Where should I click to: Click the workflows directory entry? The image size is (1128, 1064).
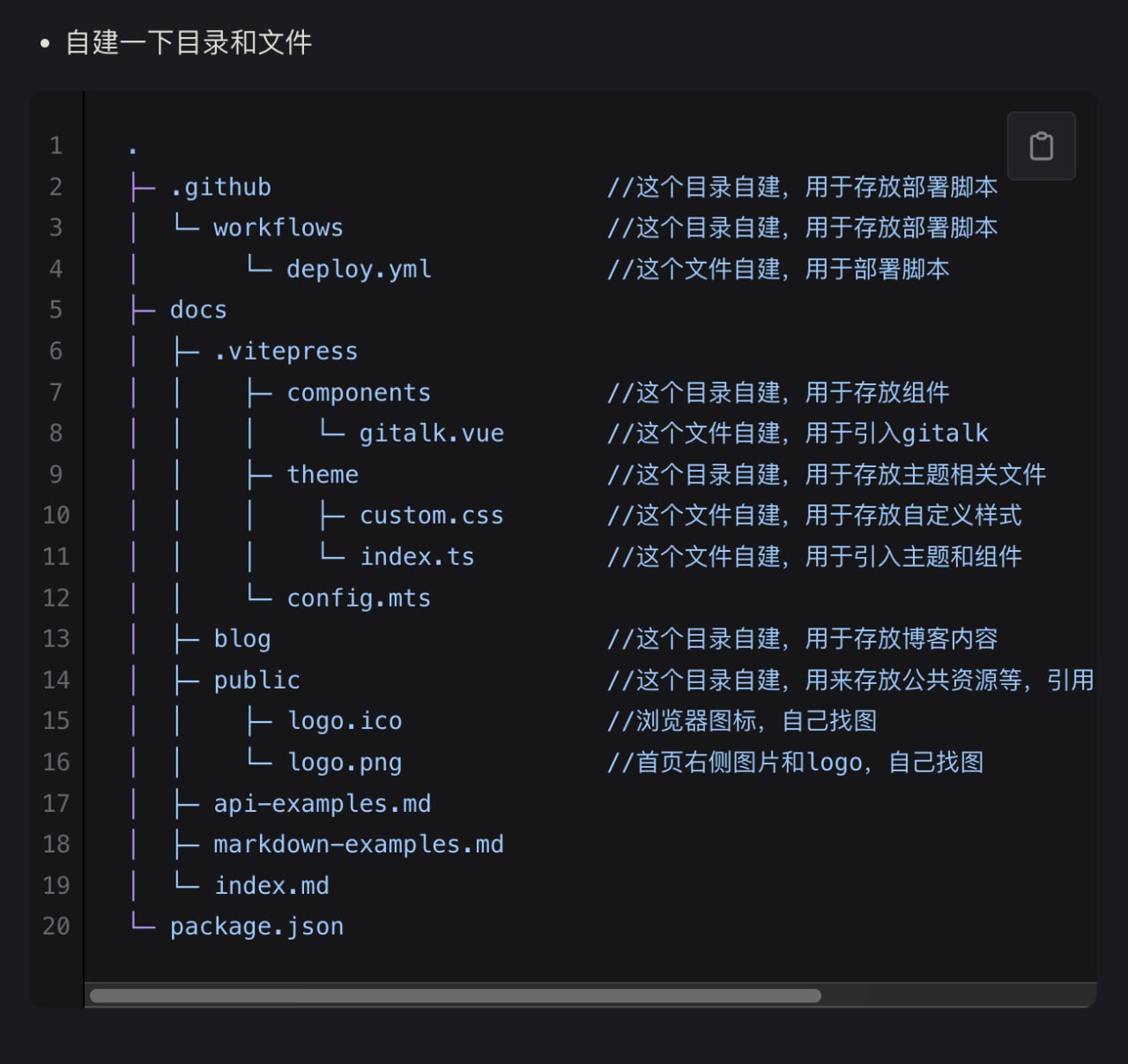[x=278, y=228]
